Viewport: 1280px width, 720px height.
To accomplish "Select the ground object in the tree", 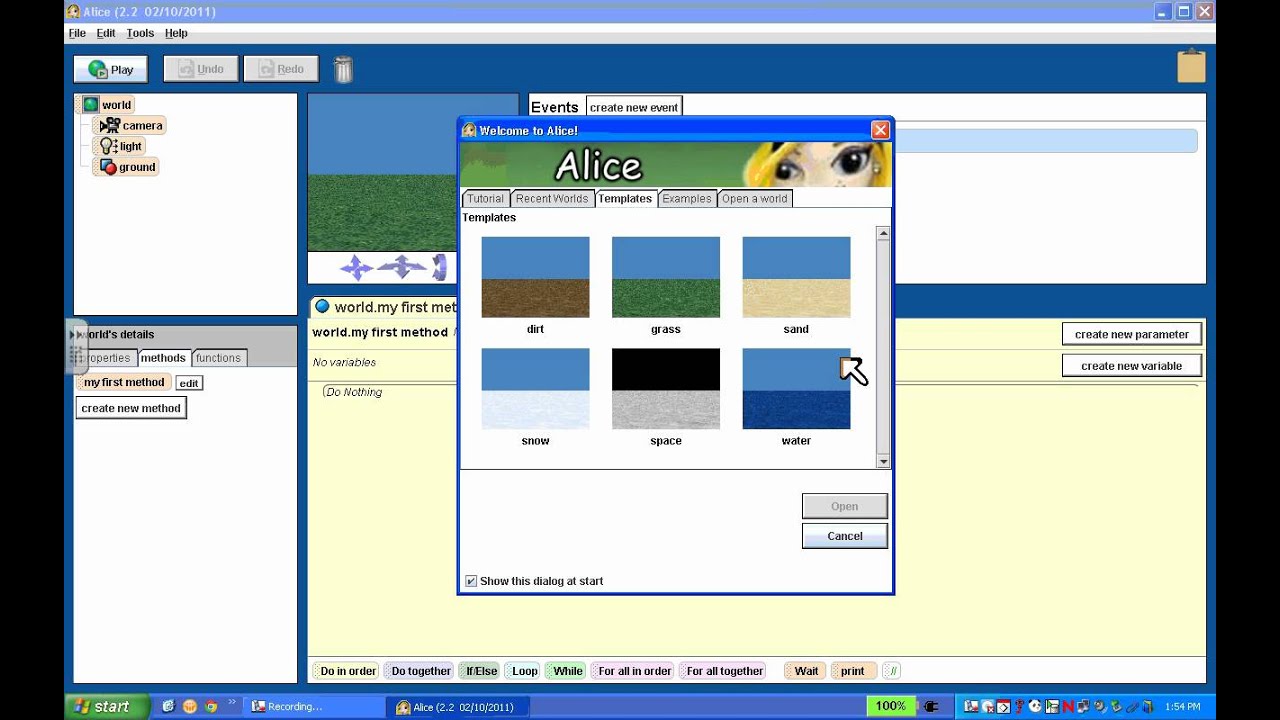I will coord(127,167).
